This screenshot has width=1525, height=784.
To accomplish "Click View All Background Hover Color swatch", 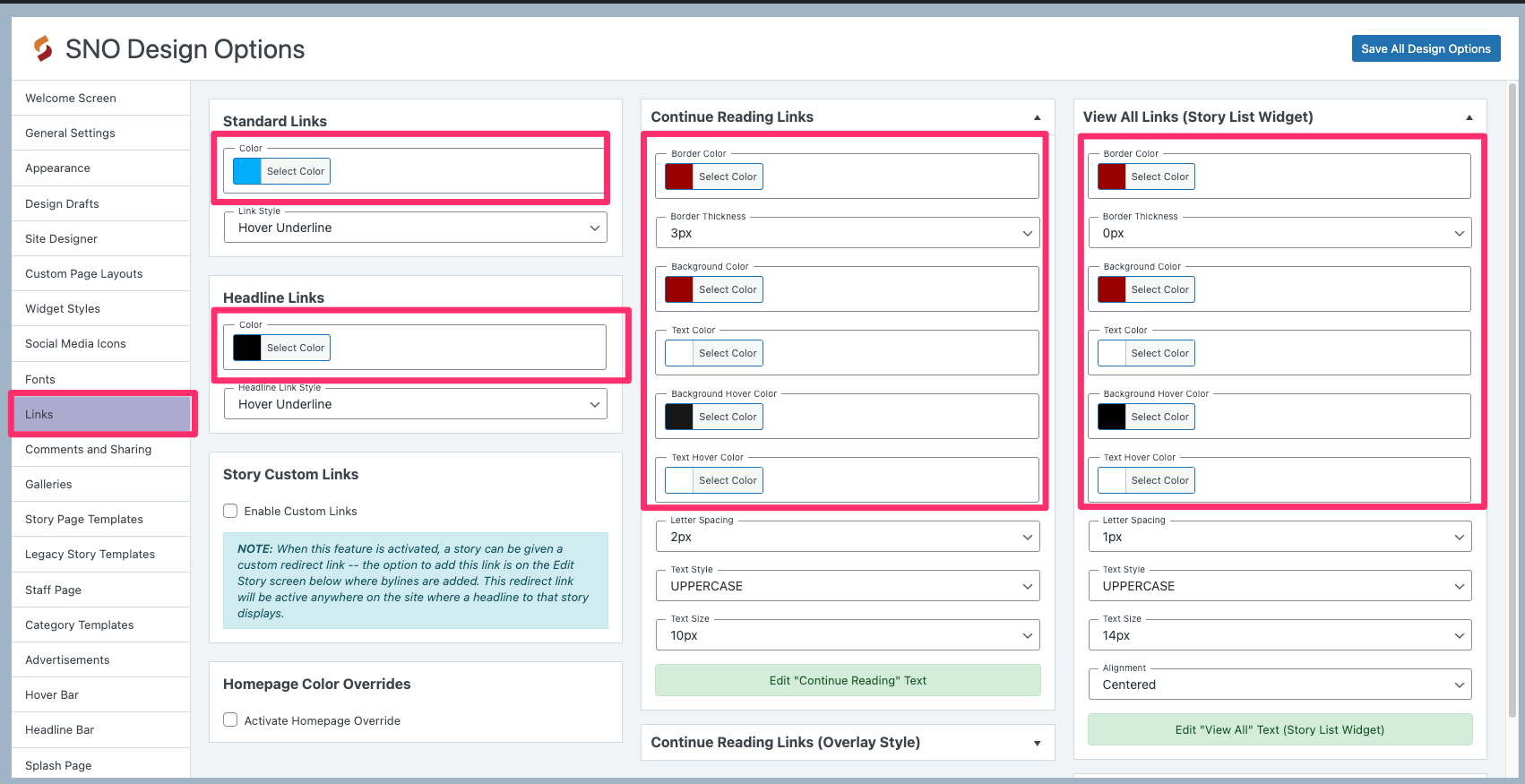I will coord(1111,417).
